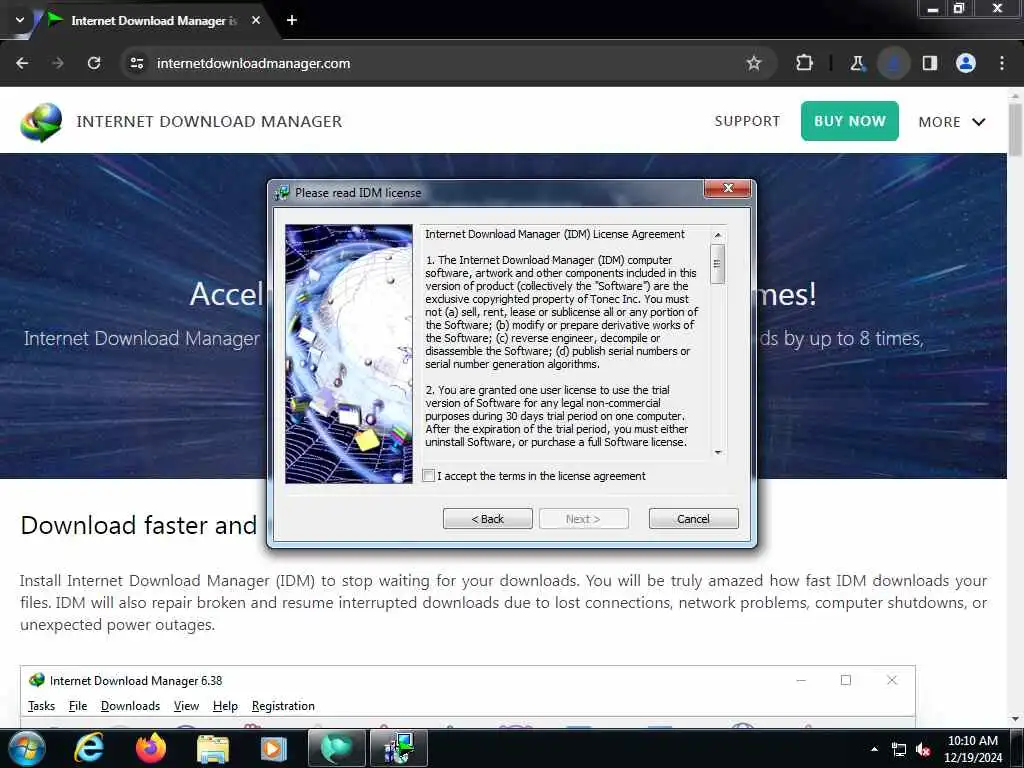Click the globe artwork in the installer
This screenshot has width=1024, height=768.
tap(349, 354)
